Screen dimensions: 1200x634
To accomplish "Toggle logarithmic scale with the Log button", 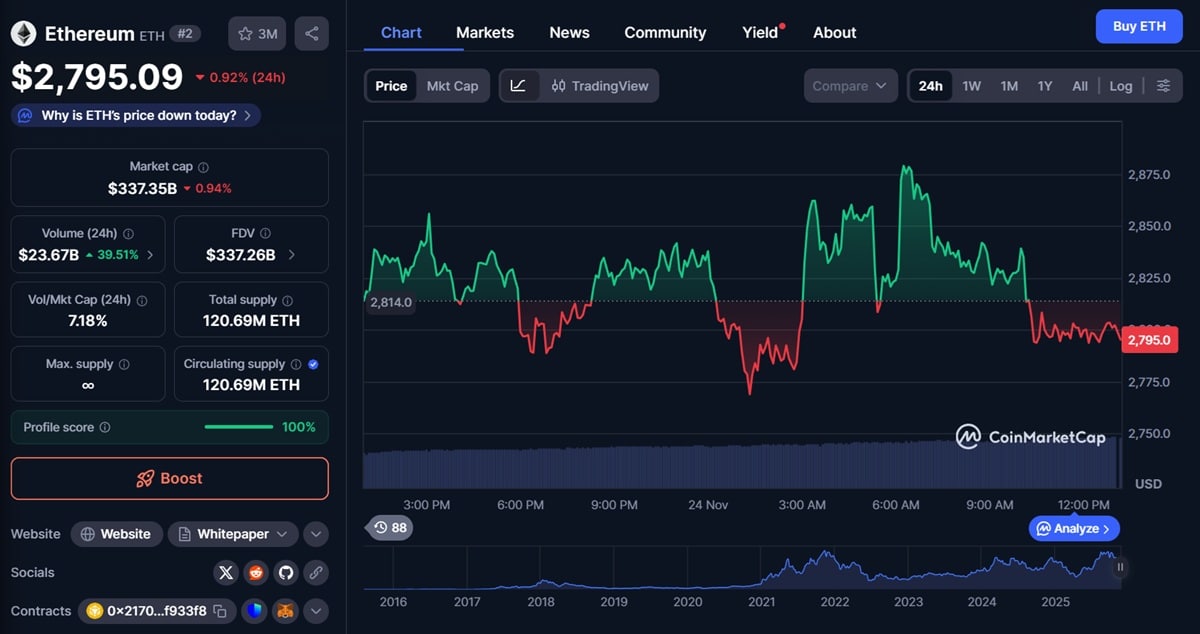I will pos(1120,85).
